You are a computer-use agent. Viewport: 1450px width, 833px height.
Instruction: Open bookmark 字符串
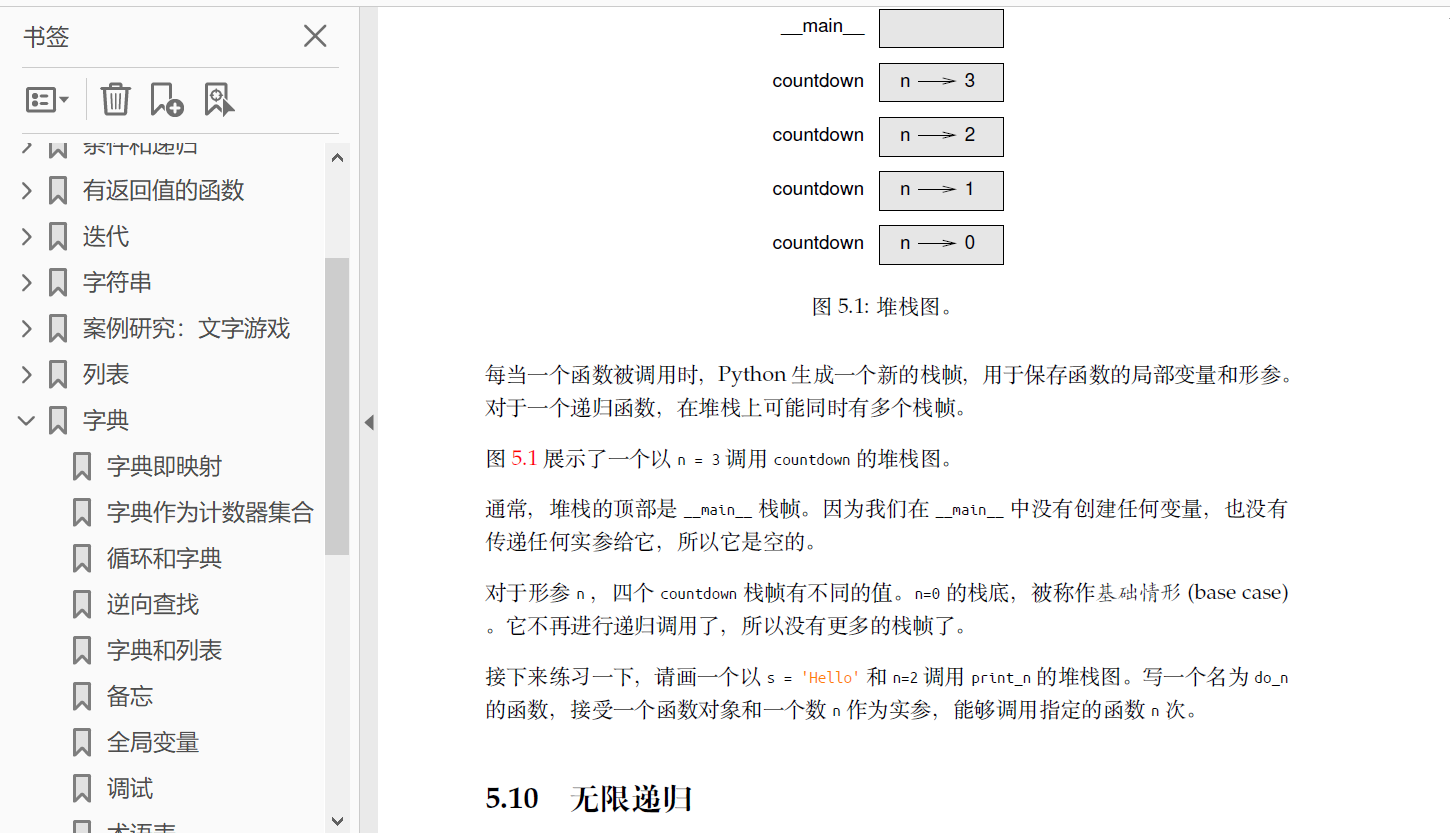[117, 282]
